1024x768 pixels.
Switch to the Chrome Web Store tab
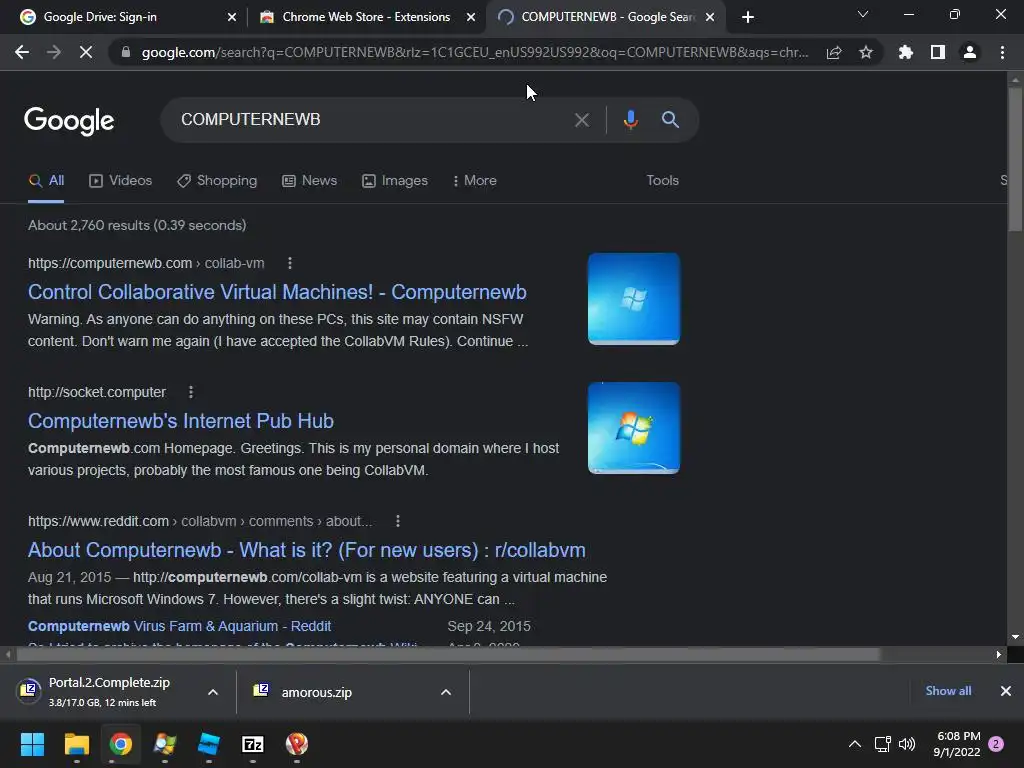coord(366,17)
